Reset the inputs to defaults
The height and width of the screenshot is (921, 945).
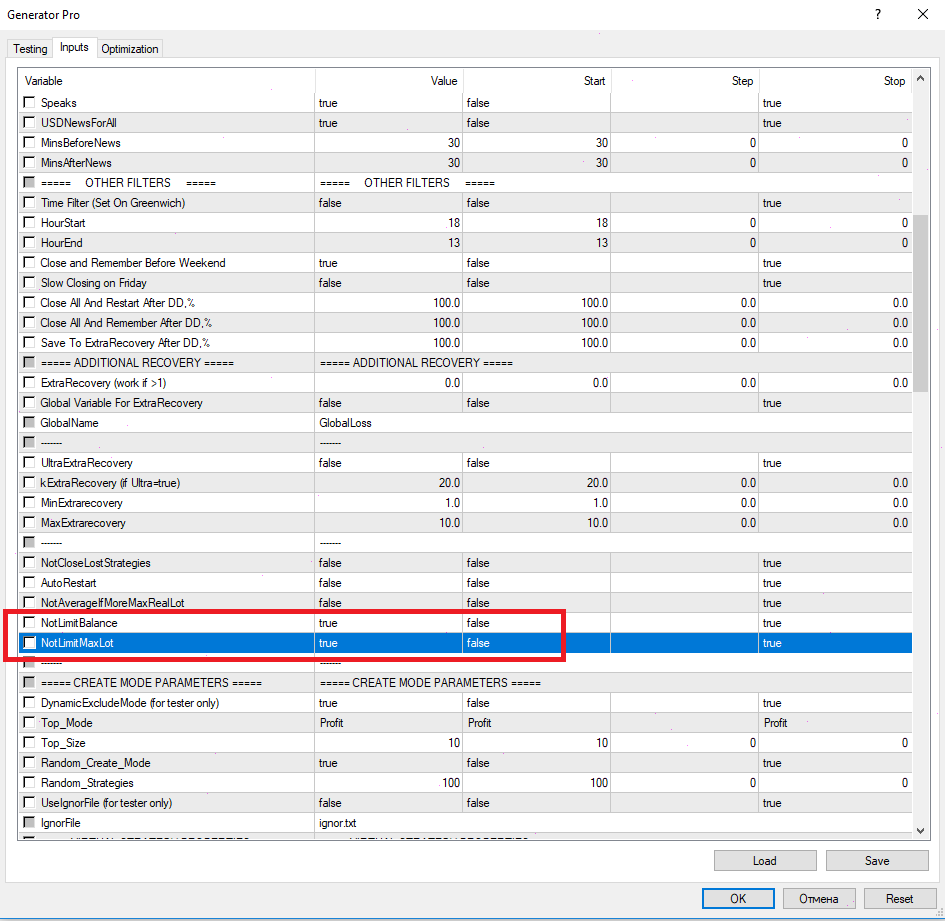click(x=899, y=899)
